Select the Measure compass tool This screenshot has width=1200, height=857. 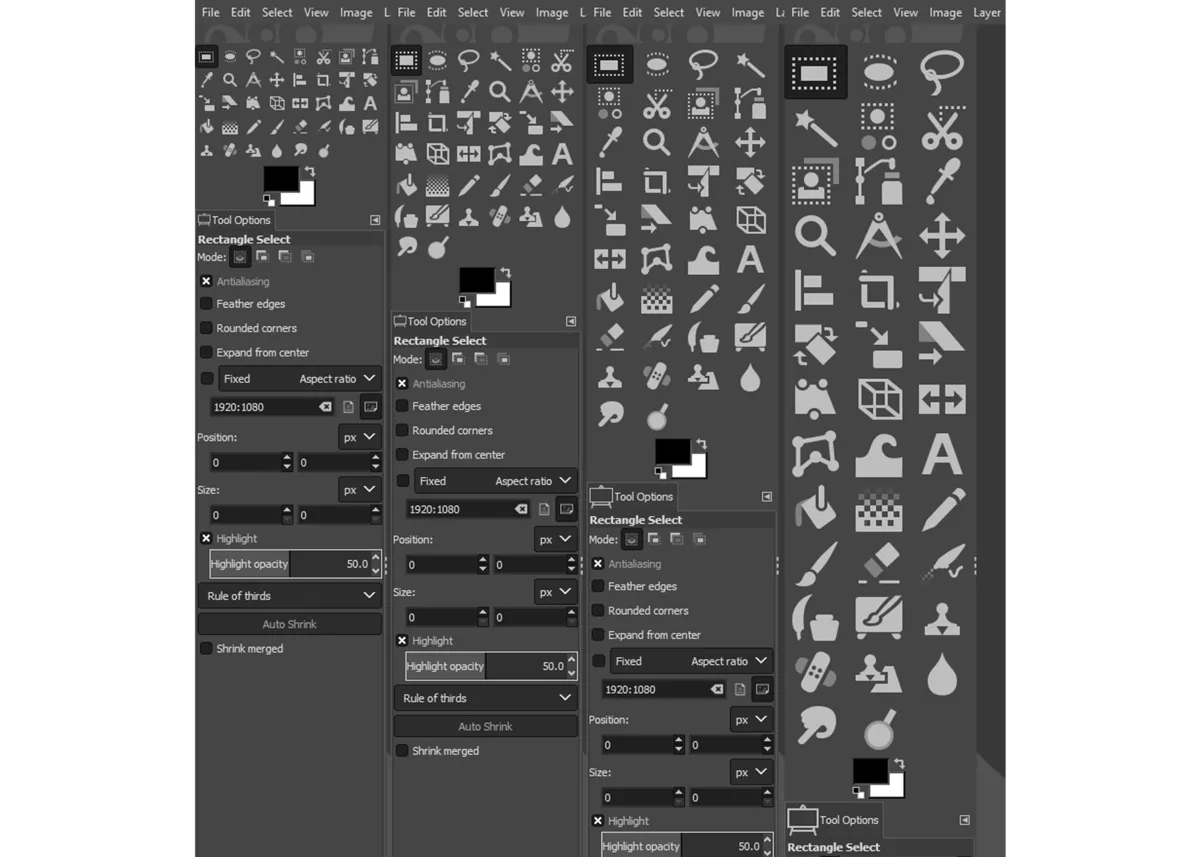878,235
